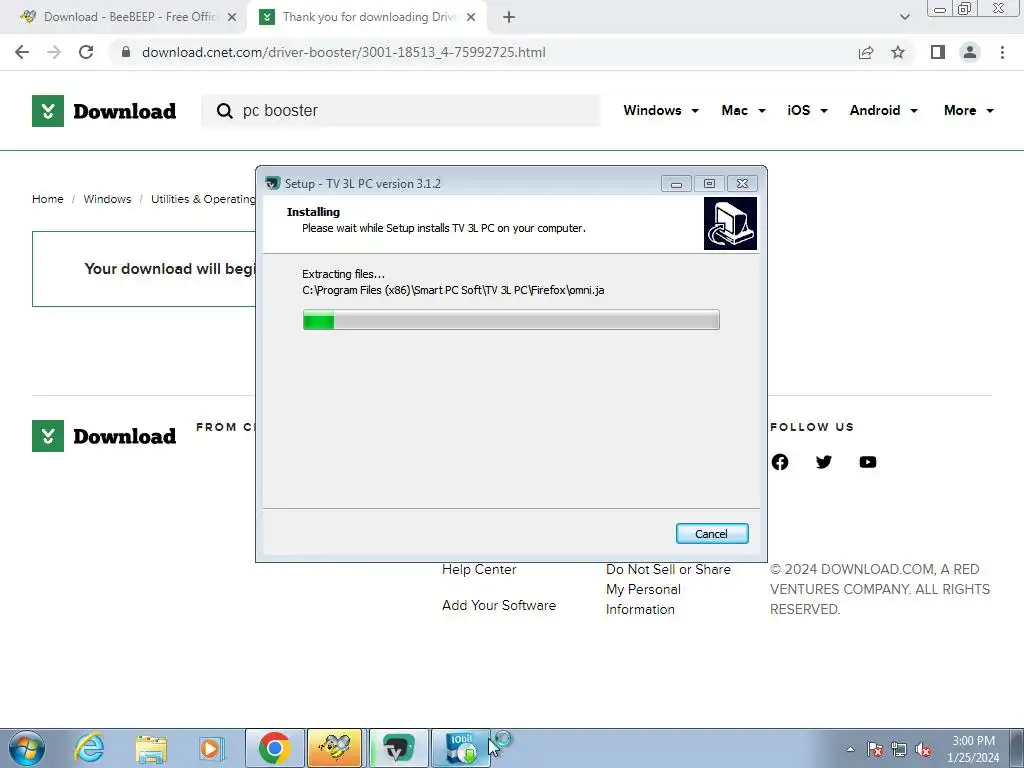This screenshot has width=1024, height=768.
Task: Show hidden tray icons arrow
Action: [850, 749]
